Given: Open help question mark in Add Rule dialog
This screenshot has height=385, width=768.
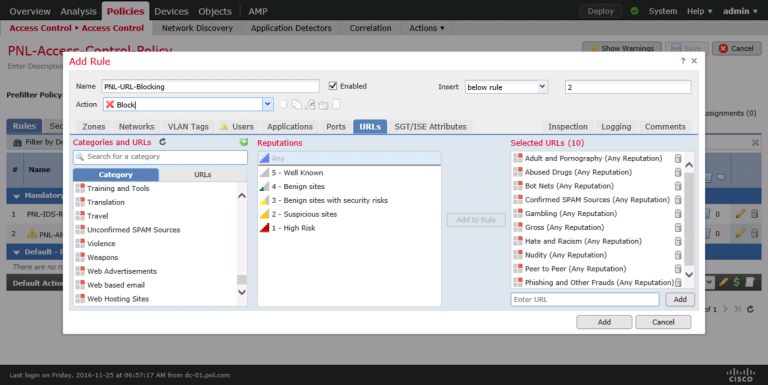Looking at the screenshot, I should 683,61.
